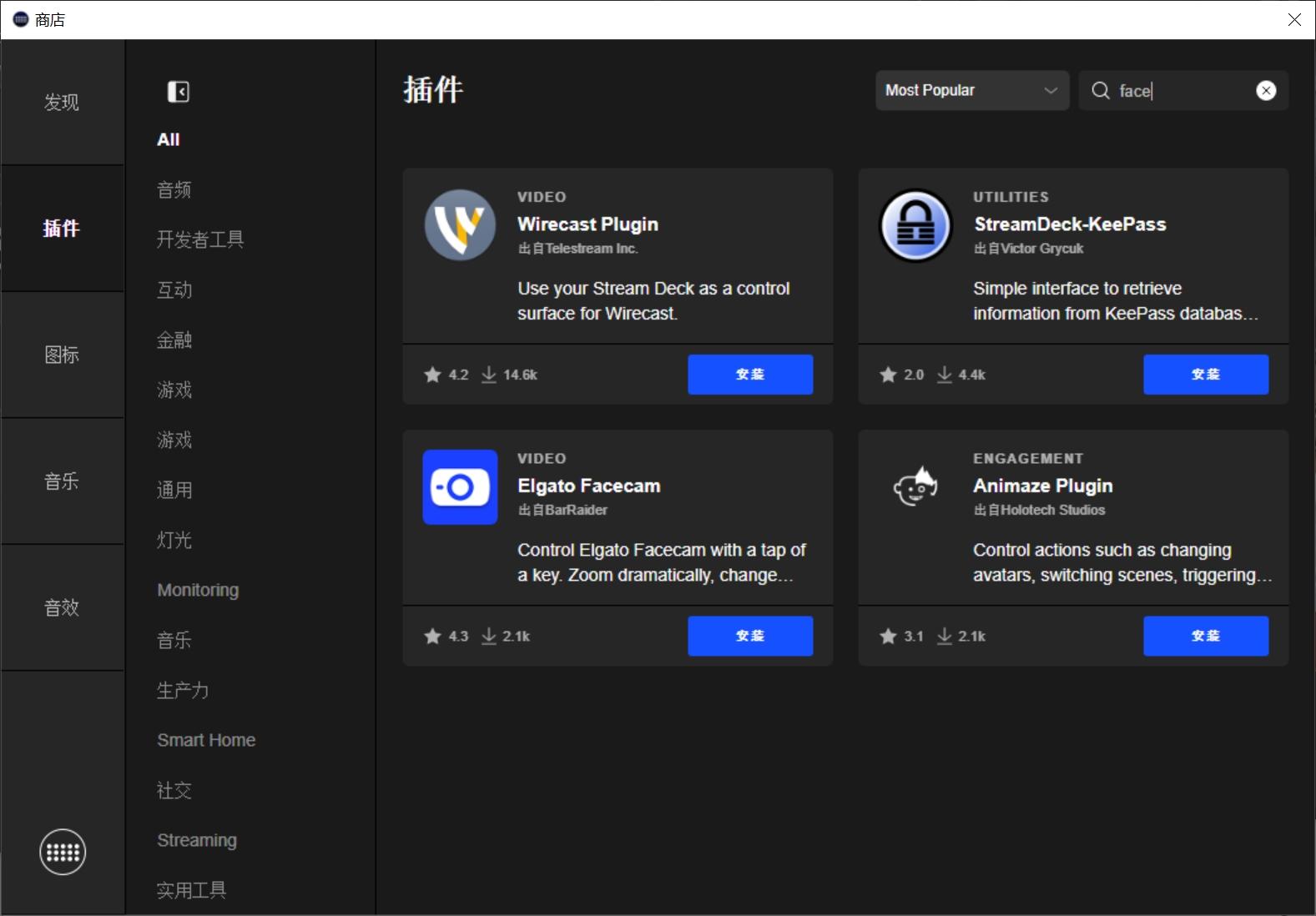
Task: Install the Wirecast Plugin
Action: [750, 375]
